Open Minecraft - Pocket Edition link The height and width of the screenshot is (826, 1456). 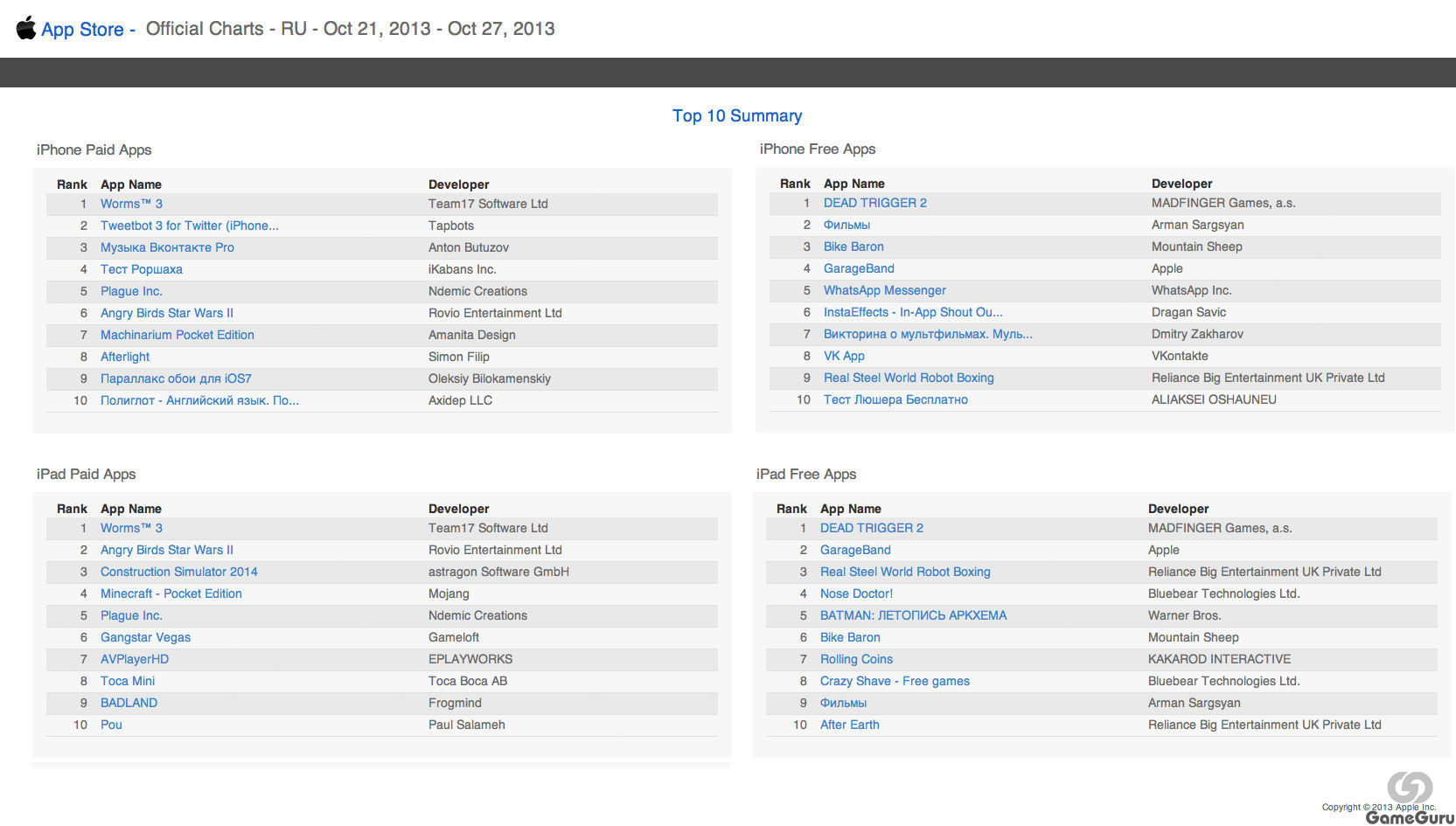click(171, 593)
